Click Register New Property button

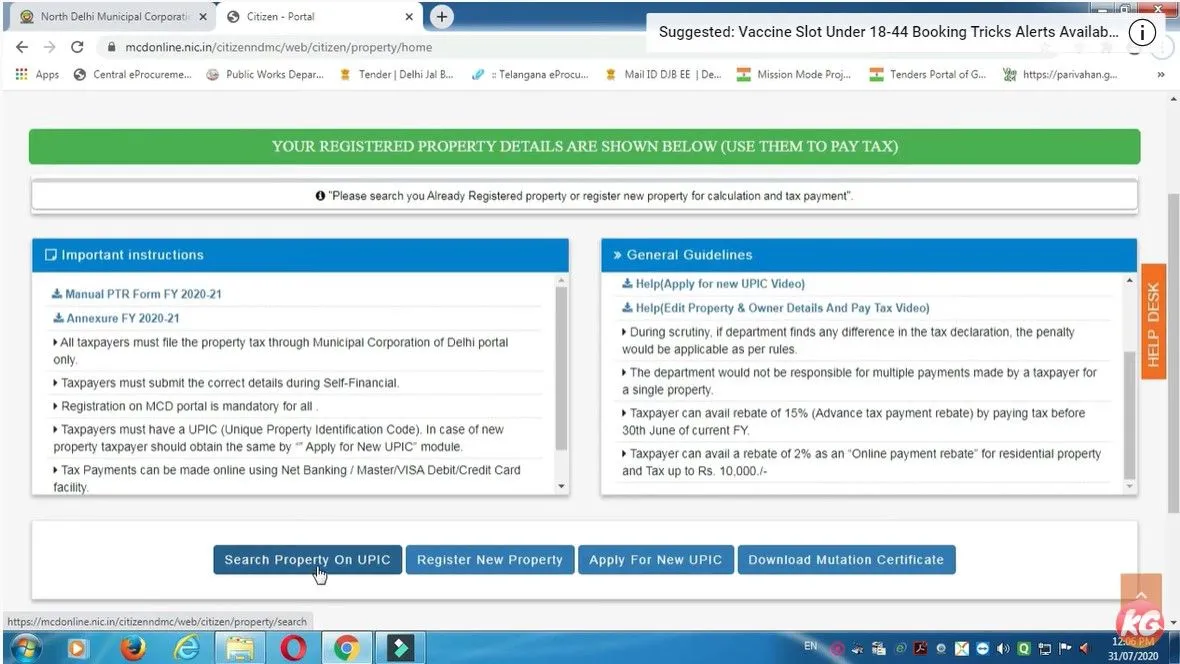[490, 560]
